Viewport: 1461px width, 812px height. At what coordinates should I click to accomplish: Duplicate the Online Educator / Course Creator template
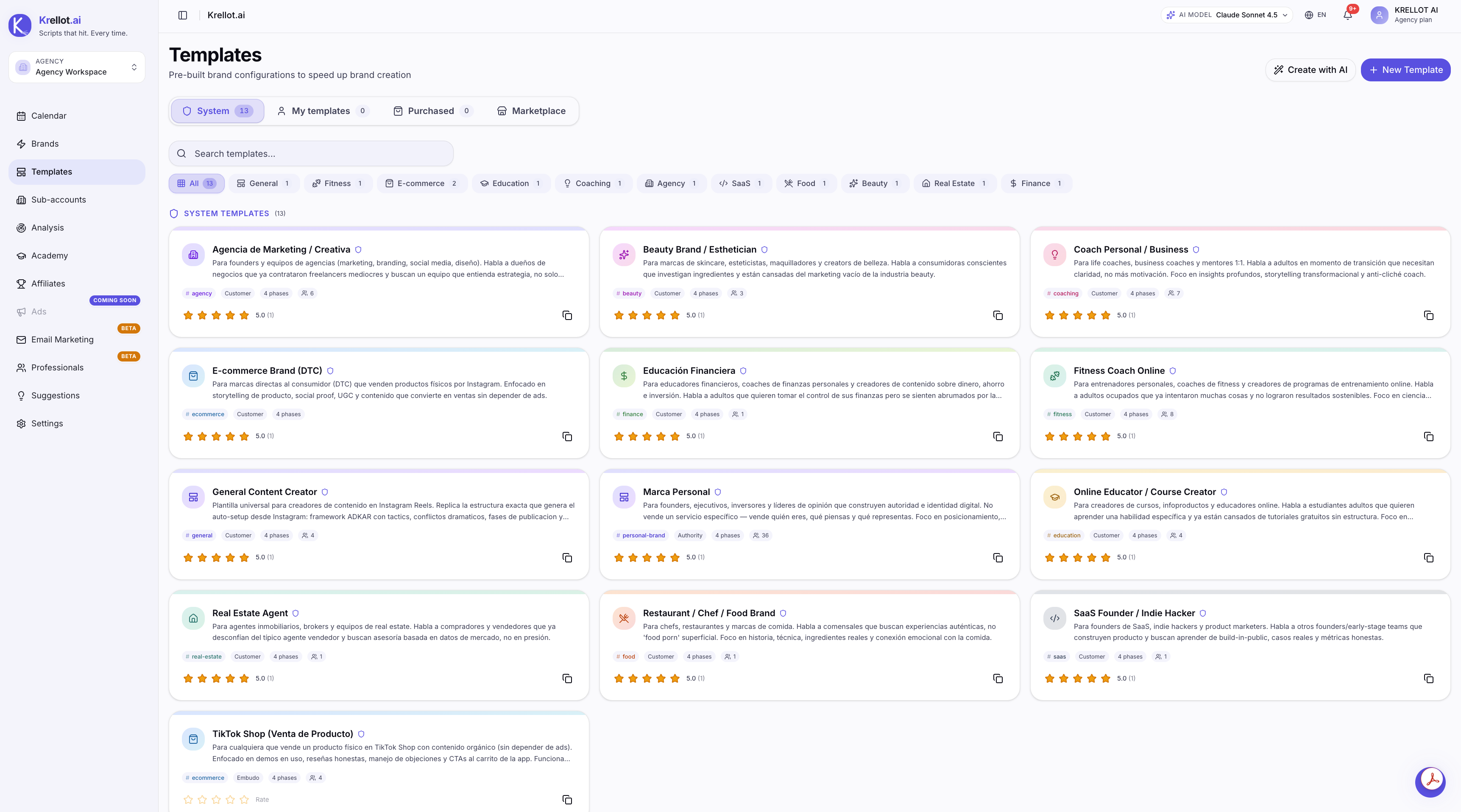point(1429,558)
